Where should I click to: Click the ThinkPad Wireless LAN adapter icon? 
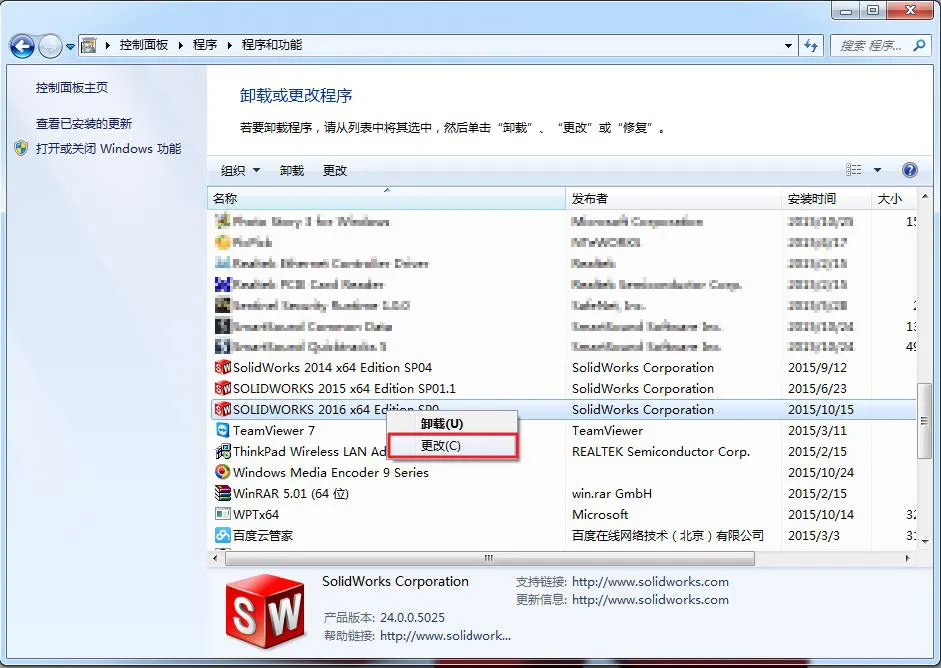(223, 451)
